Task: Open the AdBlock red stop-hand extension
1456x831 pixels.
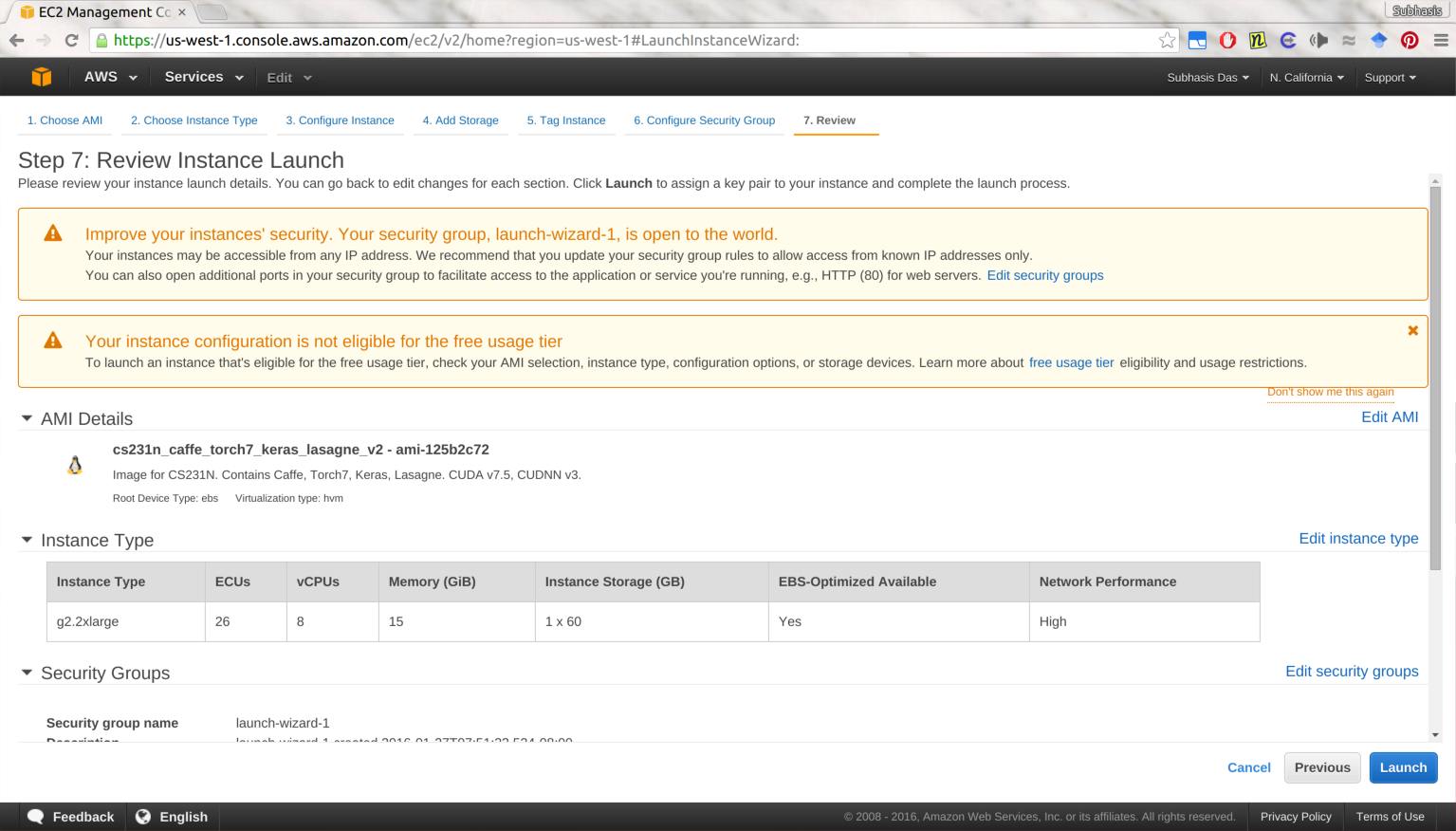Action: pos(1227,40)
